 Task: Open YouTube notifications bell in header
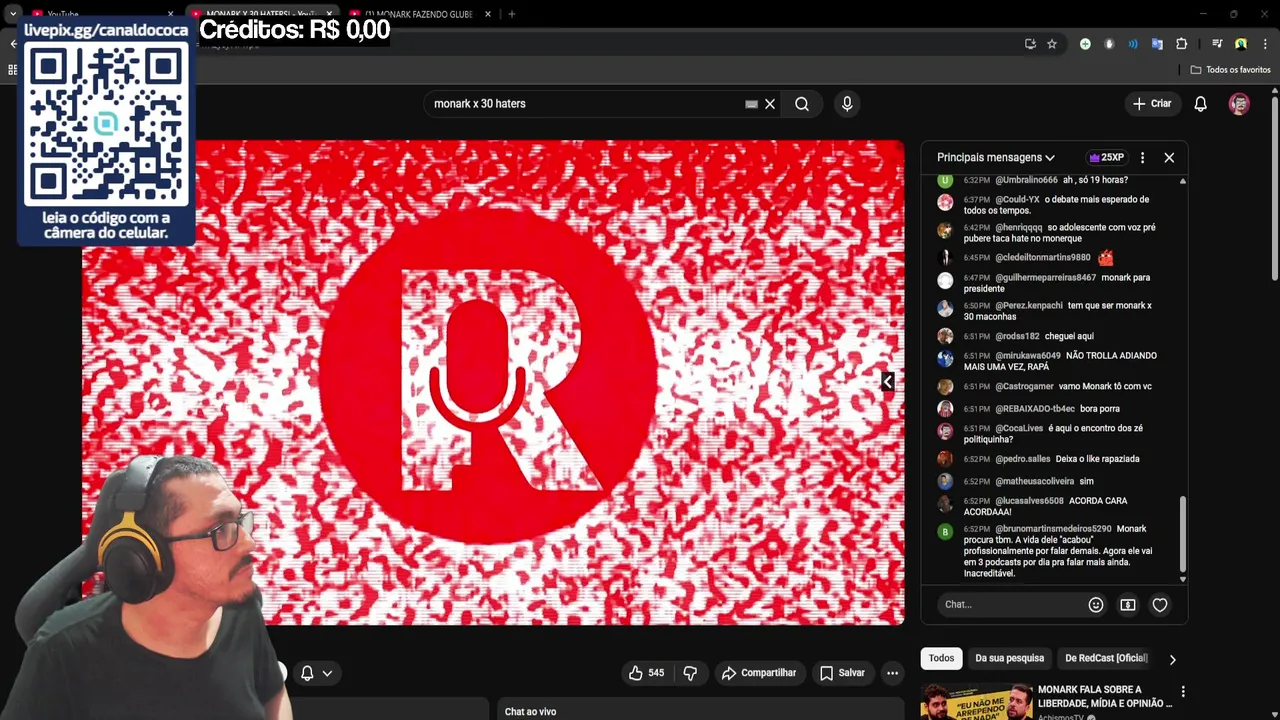[1200, 104]
